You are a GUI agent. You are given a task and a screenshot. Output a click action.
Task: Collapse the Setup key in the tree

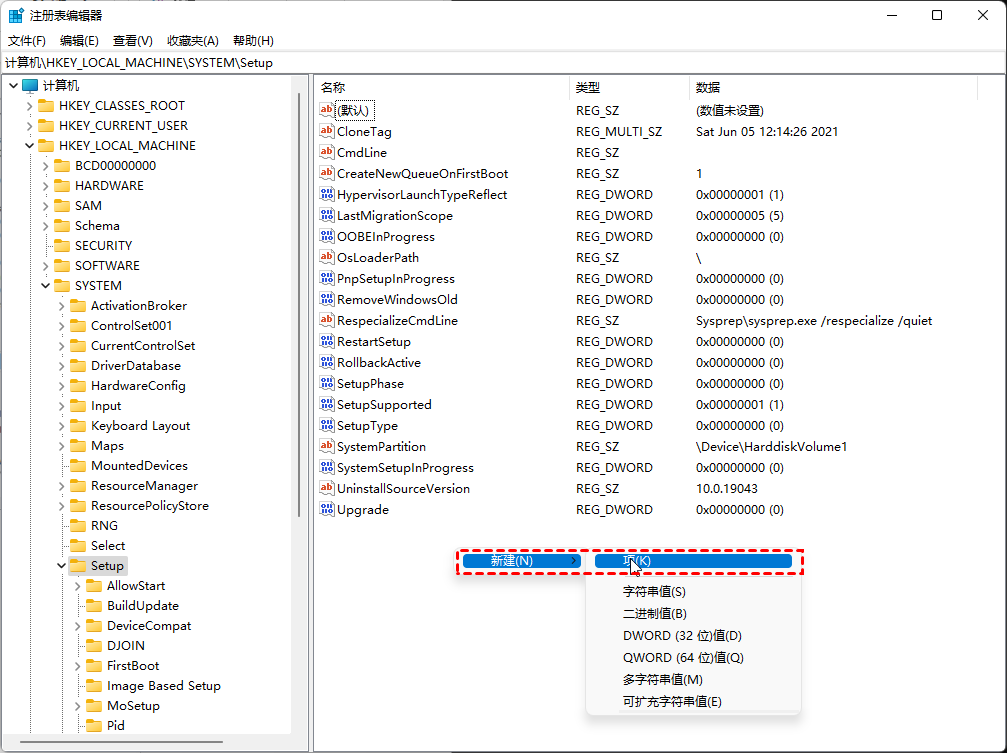coord(61,566)
